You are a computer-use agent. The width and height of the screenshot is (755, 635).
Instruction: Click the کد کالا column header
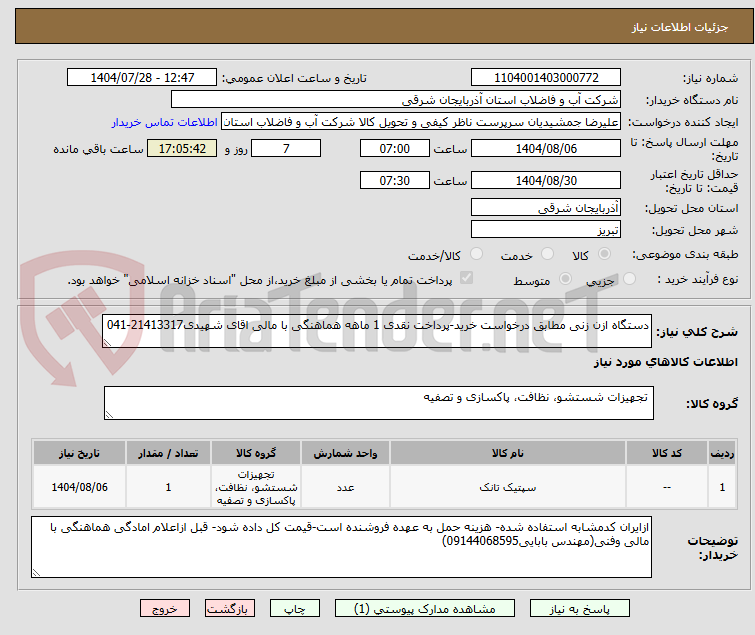666,453
